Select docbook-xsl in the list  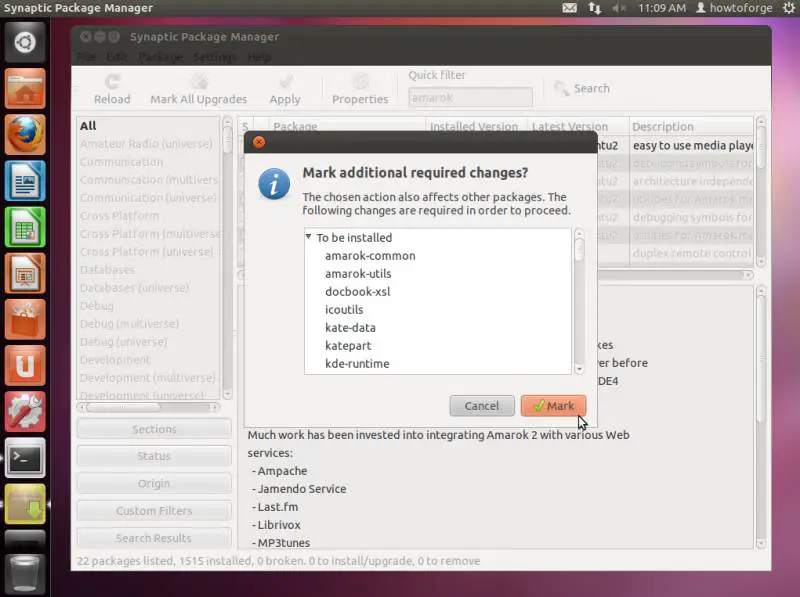click(x=358, y=291)
